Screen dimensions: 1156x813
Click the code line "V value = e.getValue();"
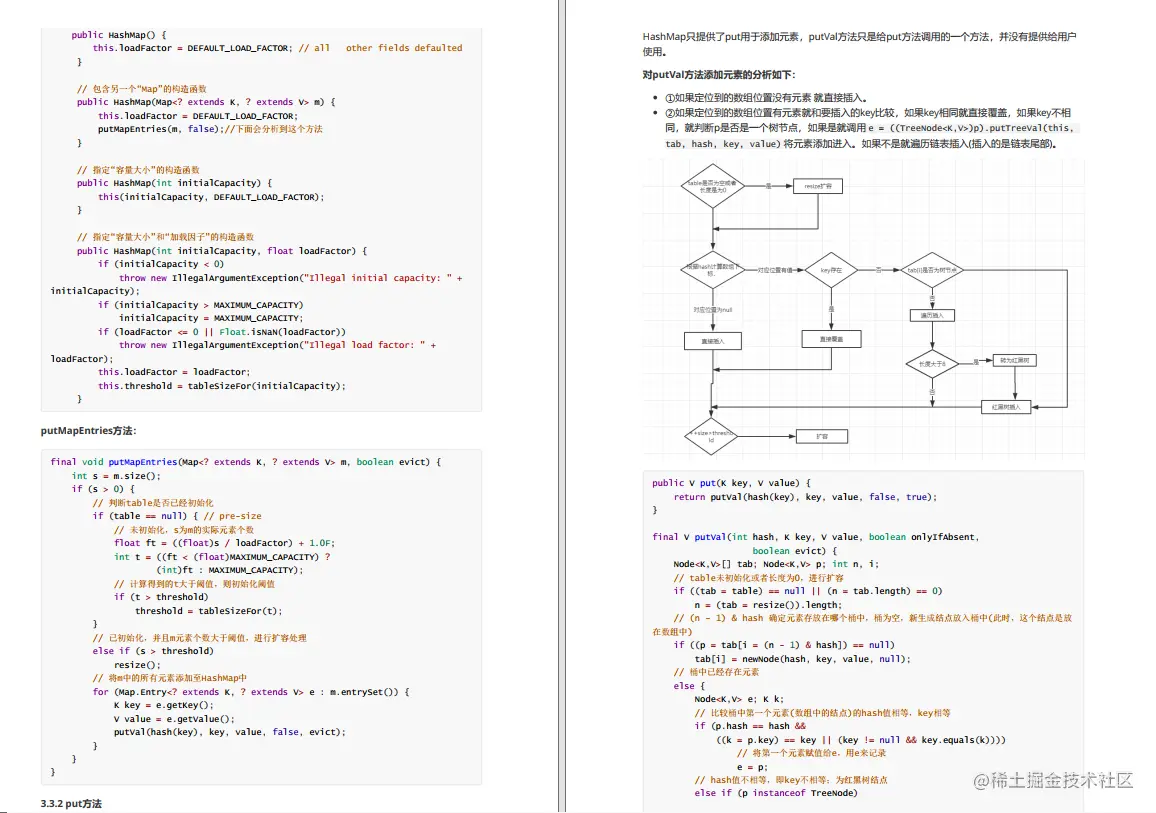pos(174,719)
